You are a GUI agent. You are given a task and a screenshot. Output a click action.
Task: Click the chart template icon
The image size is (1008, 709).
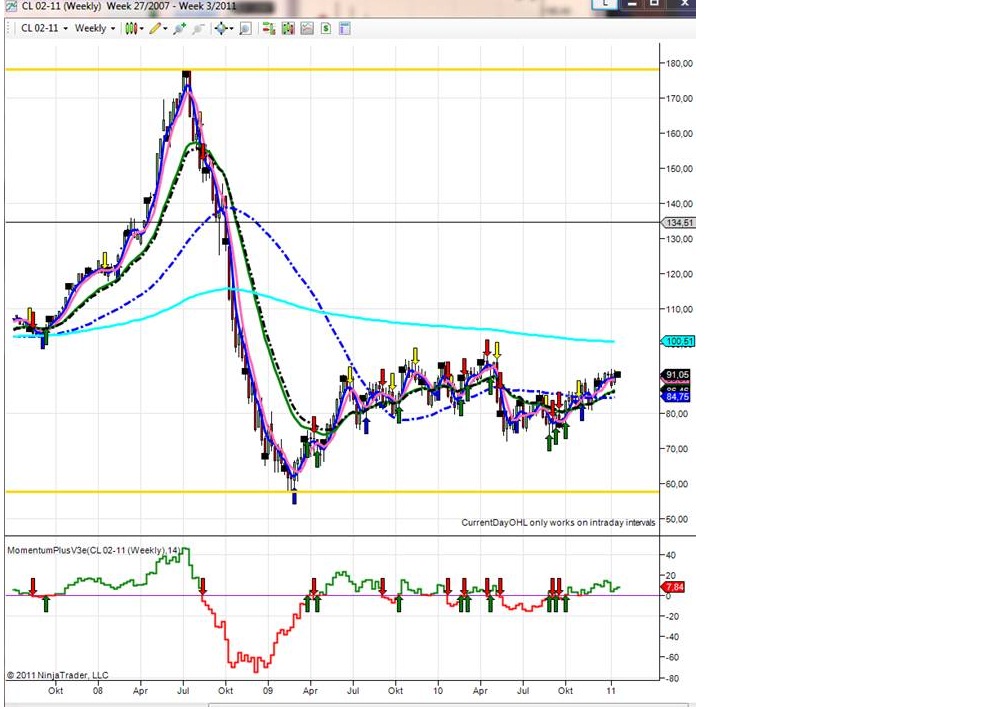(x=345, y=28)
